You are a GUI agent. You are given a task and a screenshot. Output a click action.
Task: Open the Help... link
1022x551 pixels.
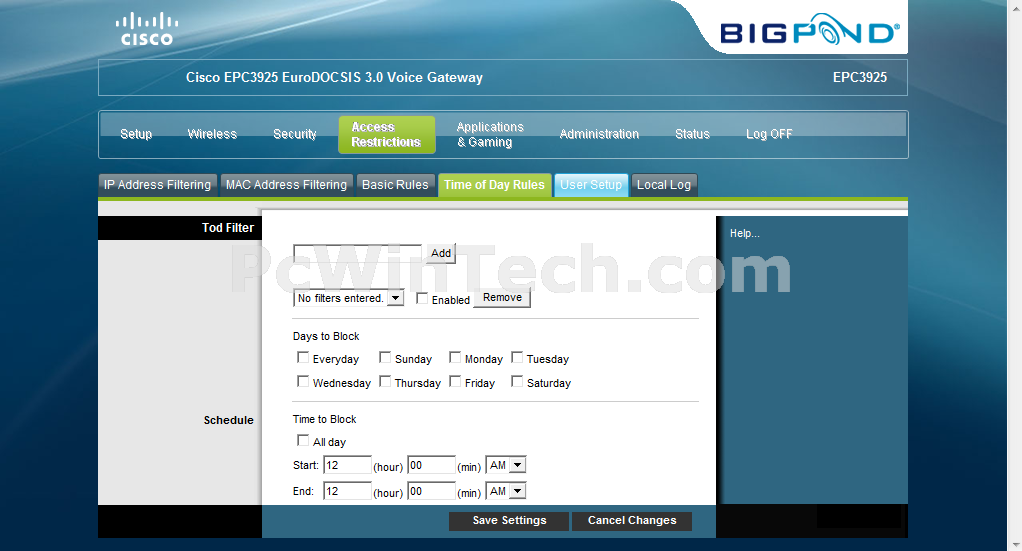click(x=744, y=233)
